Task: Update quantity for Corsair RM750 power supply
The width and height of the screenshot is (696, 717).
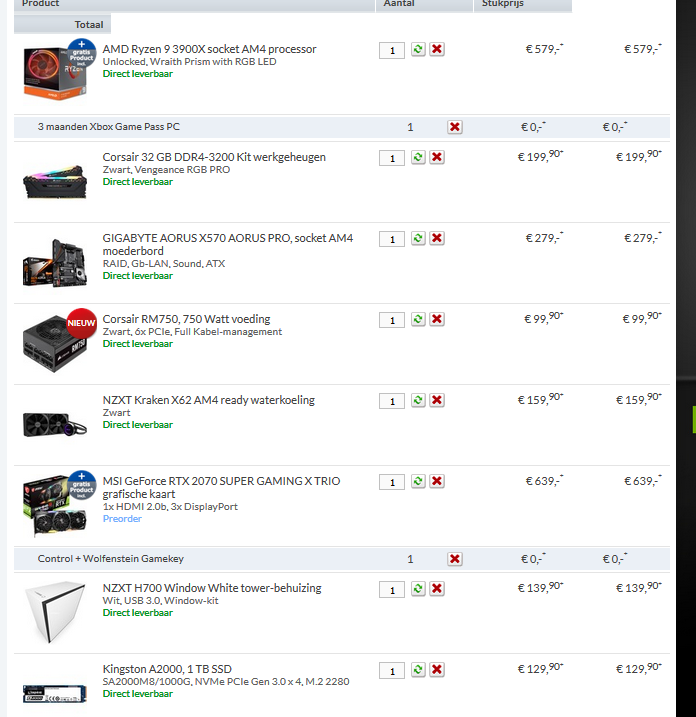Action: [418, 319]
